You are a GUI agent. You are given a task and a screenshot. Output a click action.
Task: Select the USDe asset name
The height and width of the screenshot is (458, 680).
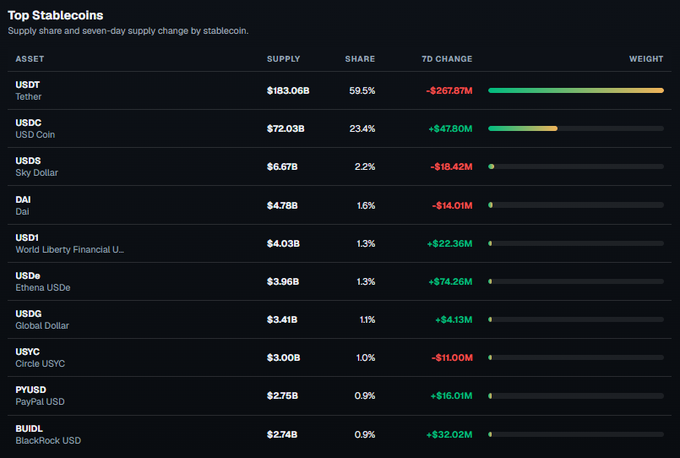tap(28, 276)
